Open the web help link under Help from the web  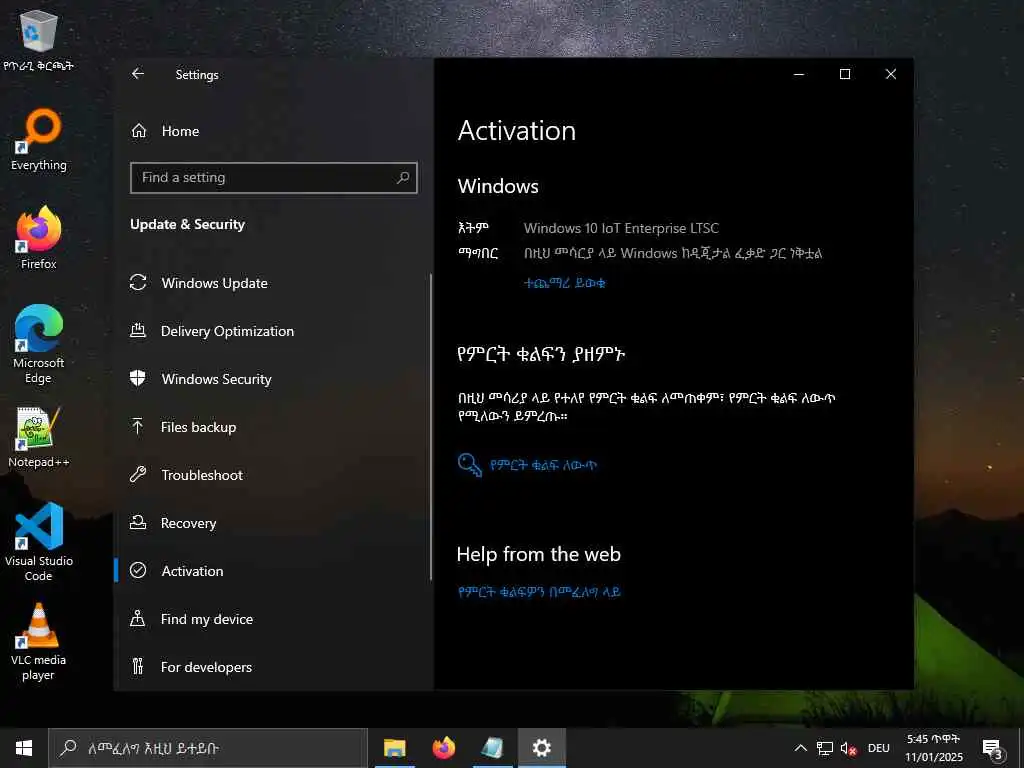[539, 592]
